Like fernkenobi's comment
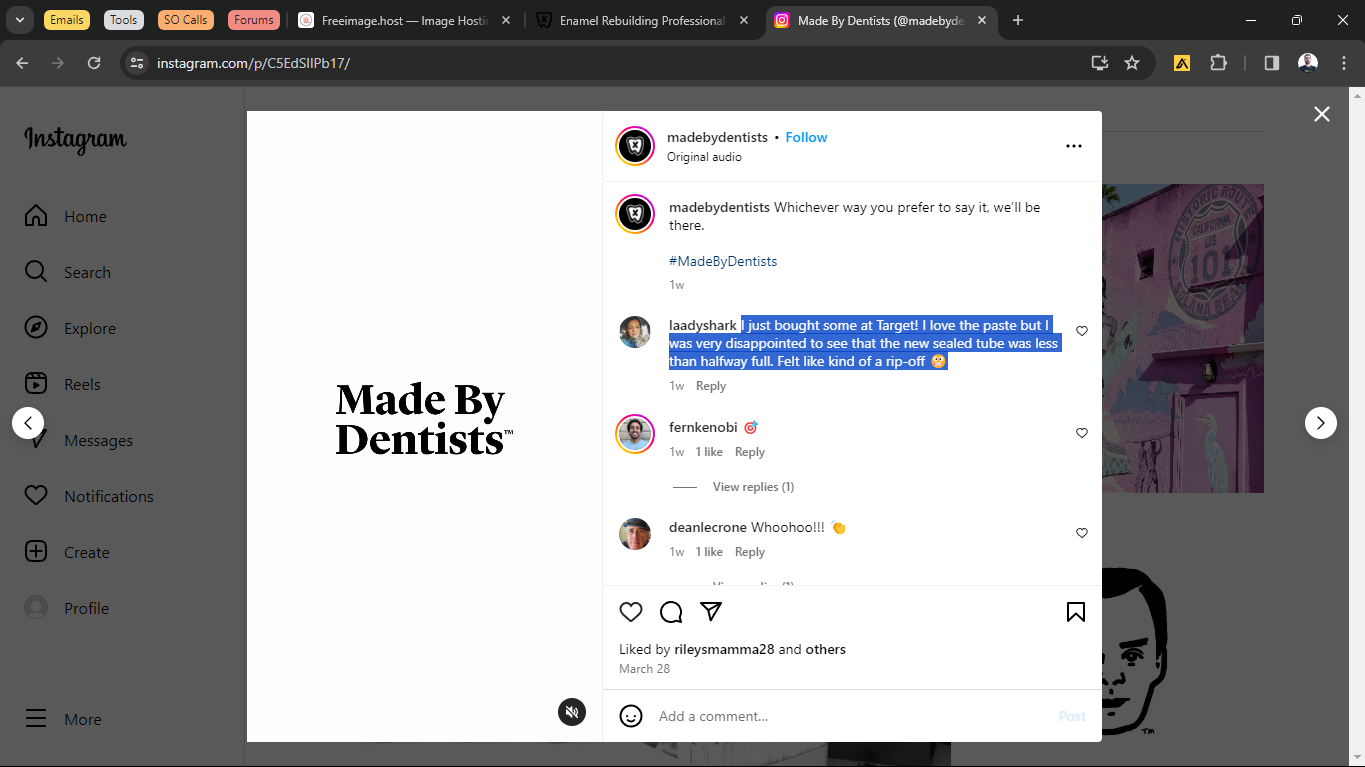1365x767 pixels. 1081,433
